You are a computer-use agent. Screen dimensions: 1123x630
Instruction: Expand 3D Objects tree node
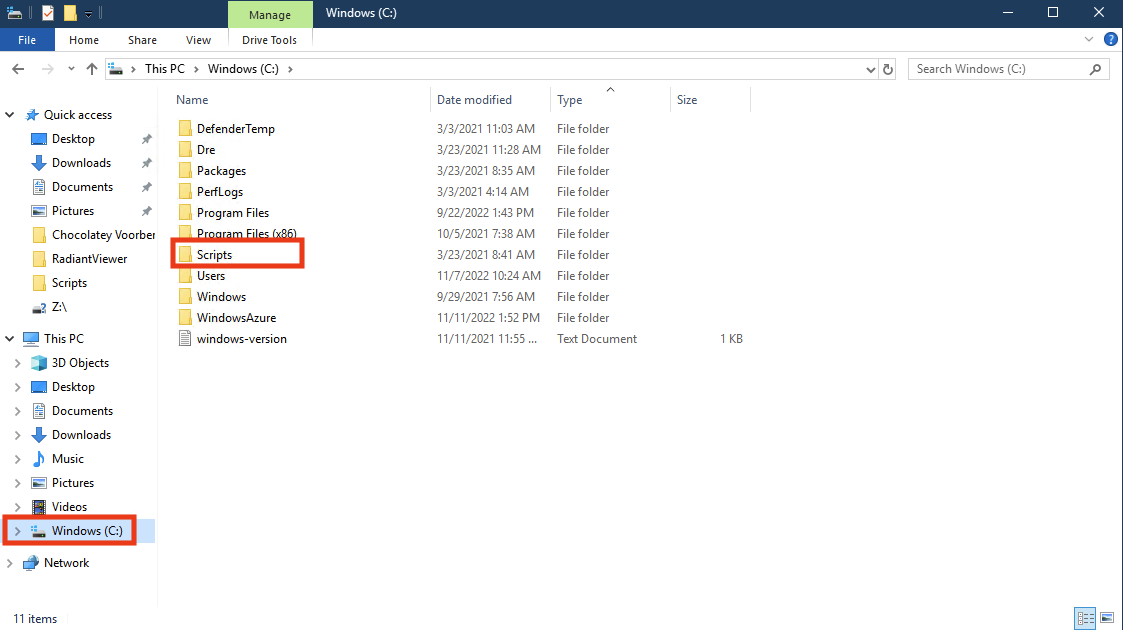[x=18, y=363]
